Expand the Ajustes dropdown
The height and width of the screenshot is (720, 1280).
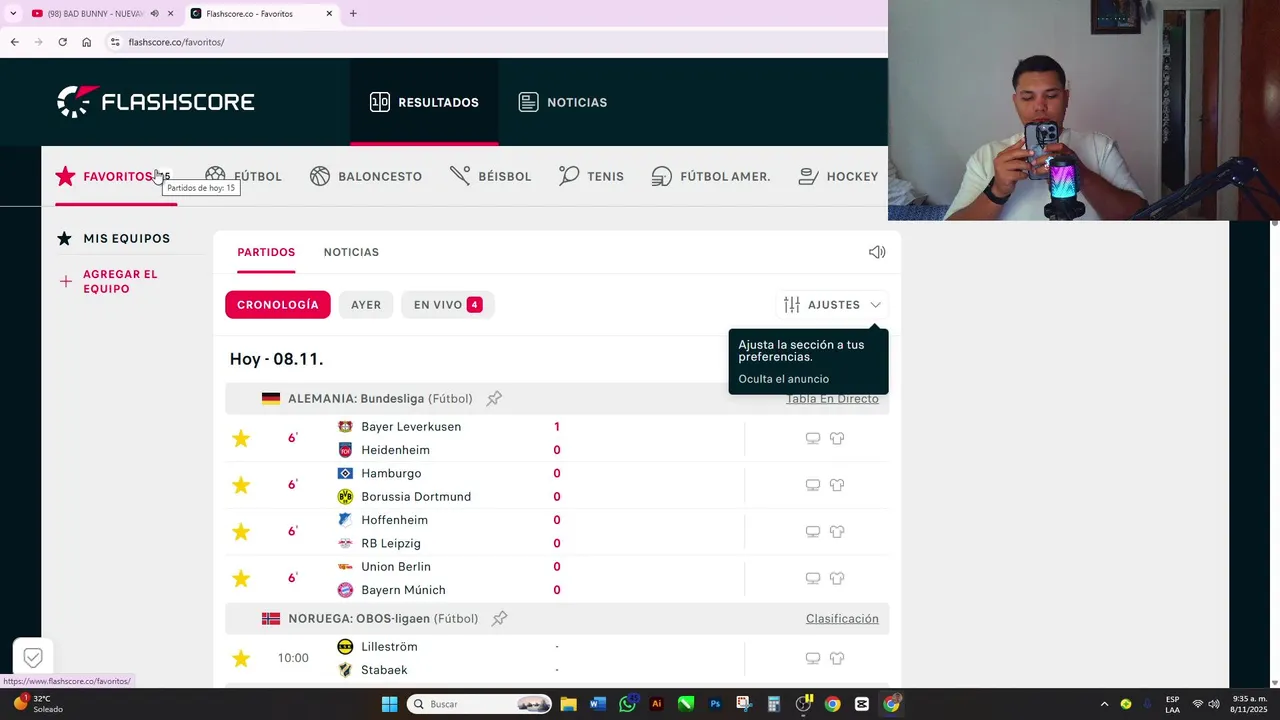832,305
